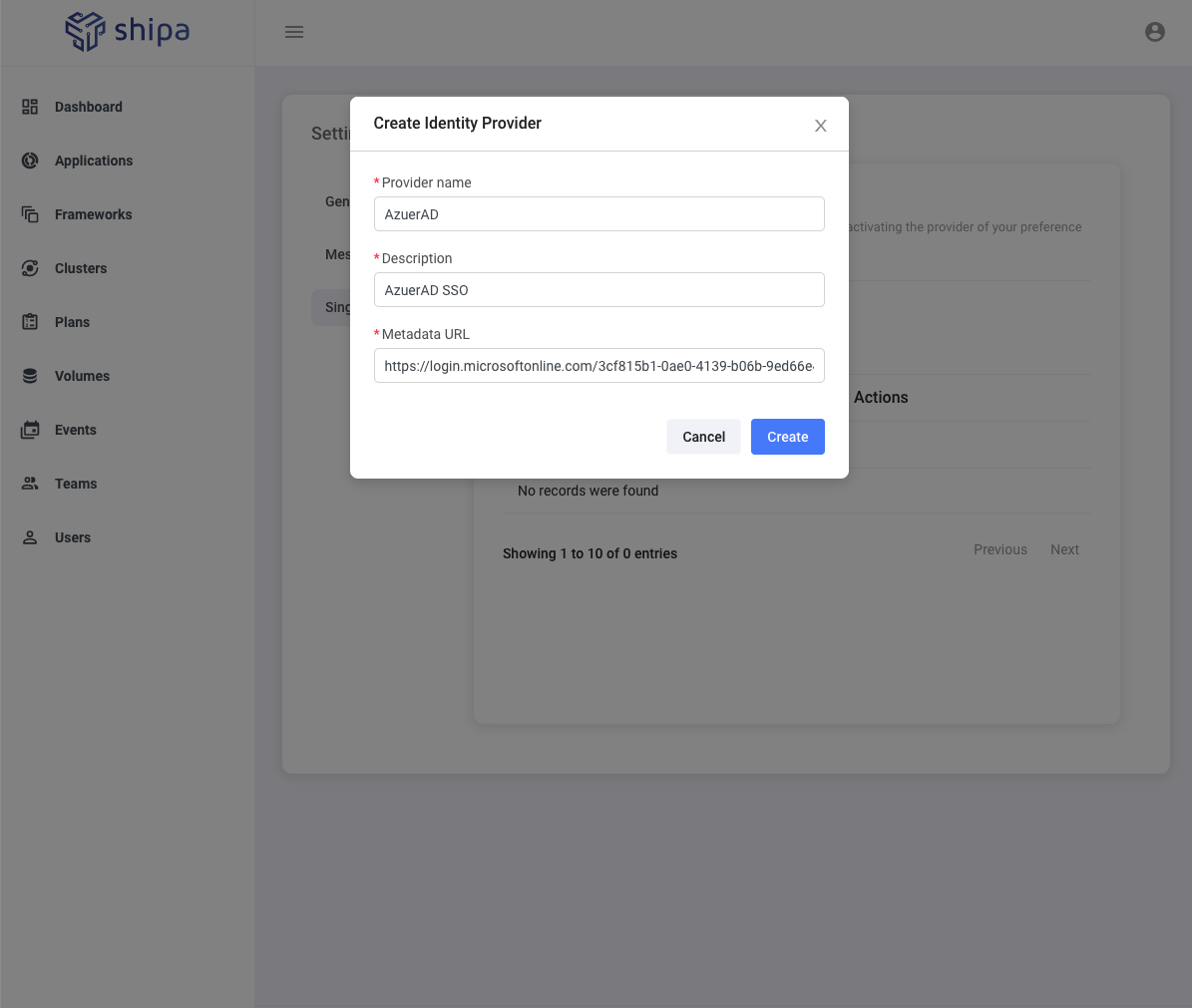Viewport: 1192px width, 1008px height.
Task: Click the Teams people icon
Action: click(30, 484)
